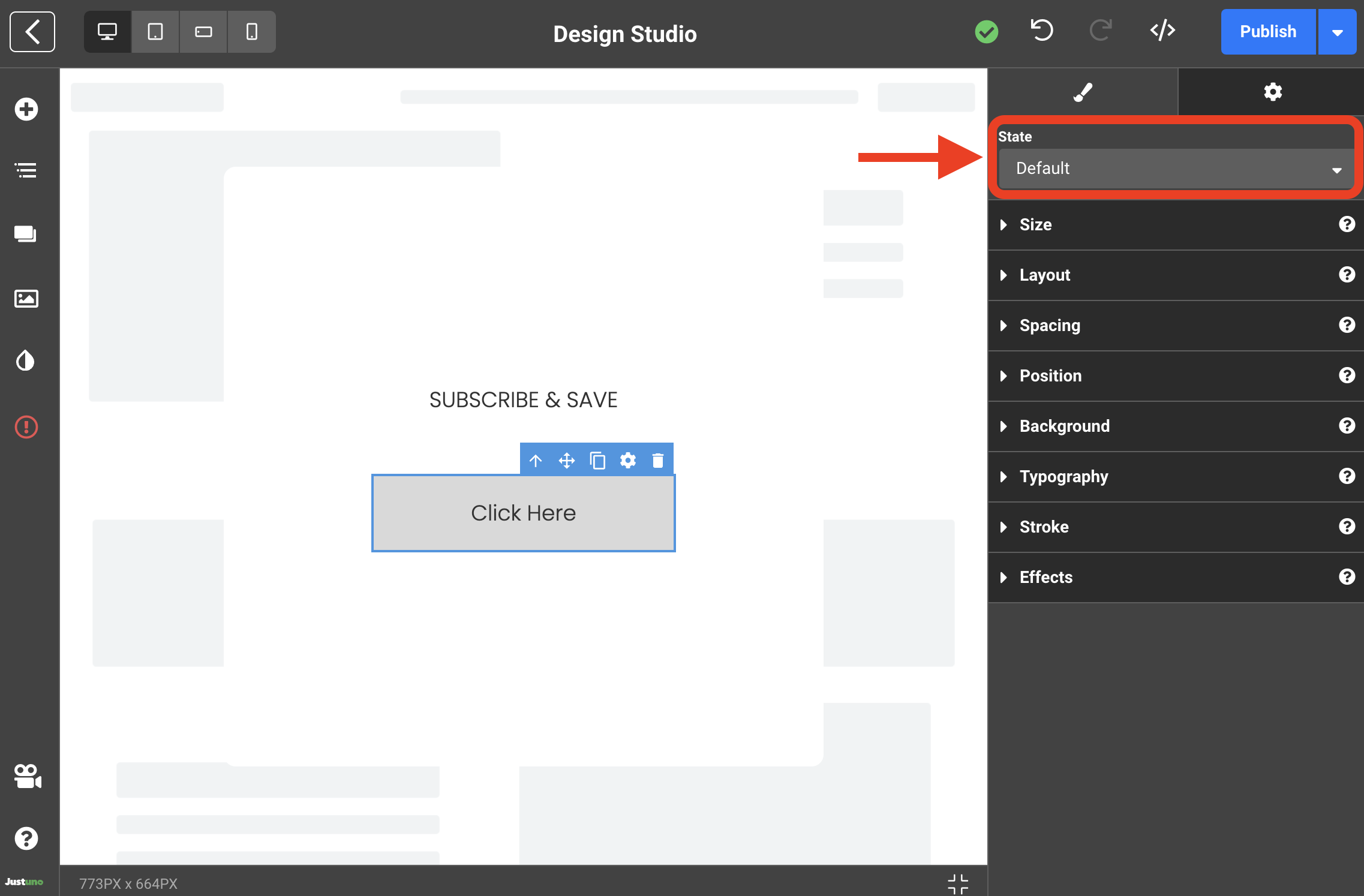Image resolution: width=1364 pixels, height=896 pixels.
Task: Click the undo arrow icon
Action: pos(1042,31)
